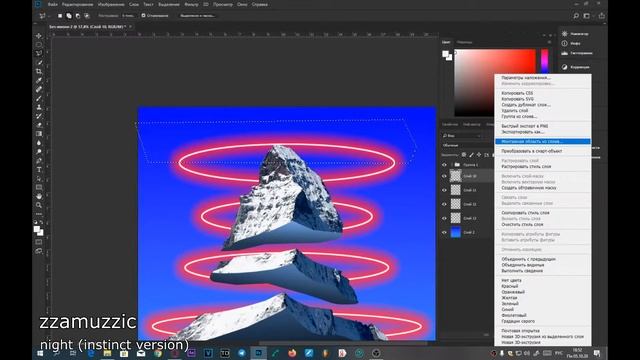Select the Blur tool
Viewport: 640px width, 360px height.
tap(39, 143)
